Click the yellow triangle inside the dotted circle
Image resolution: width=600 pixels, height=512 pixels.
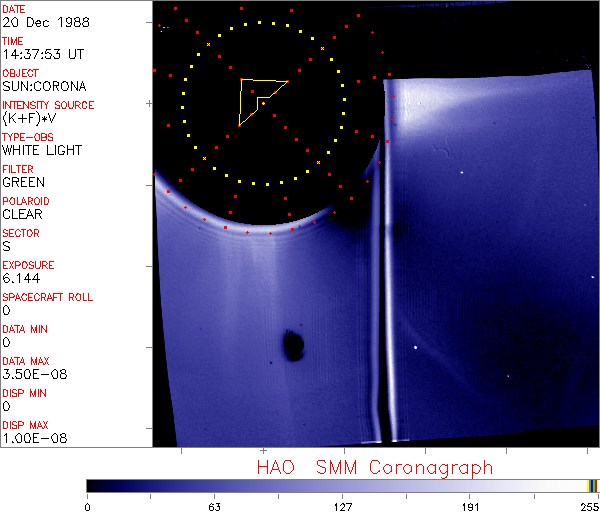[x=258, y=97]
